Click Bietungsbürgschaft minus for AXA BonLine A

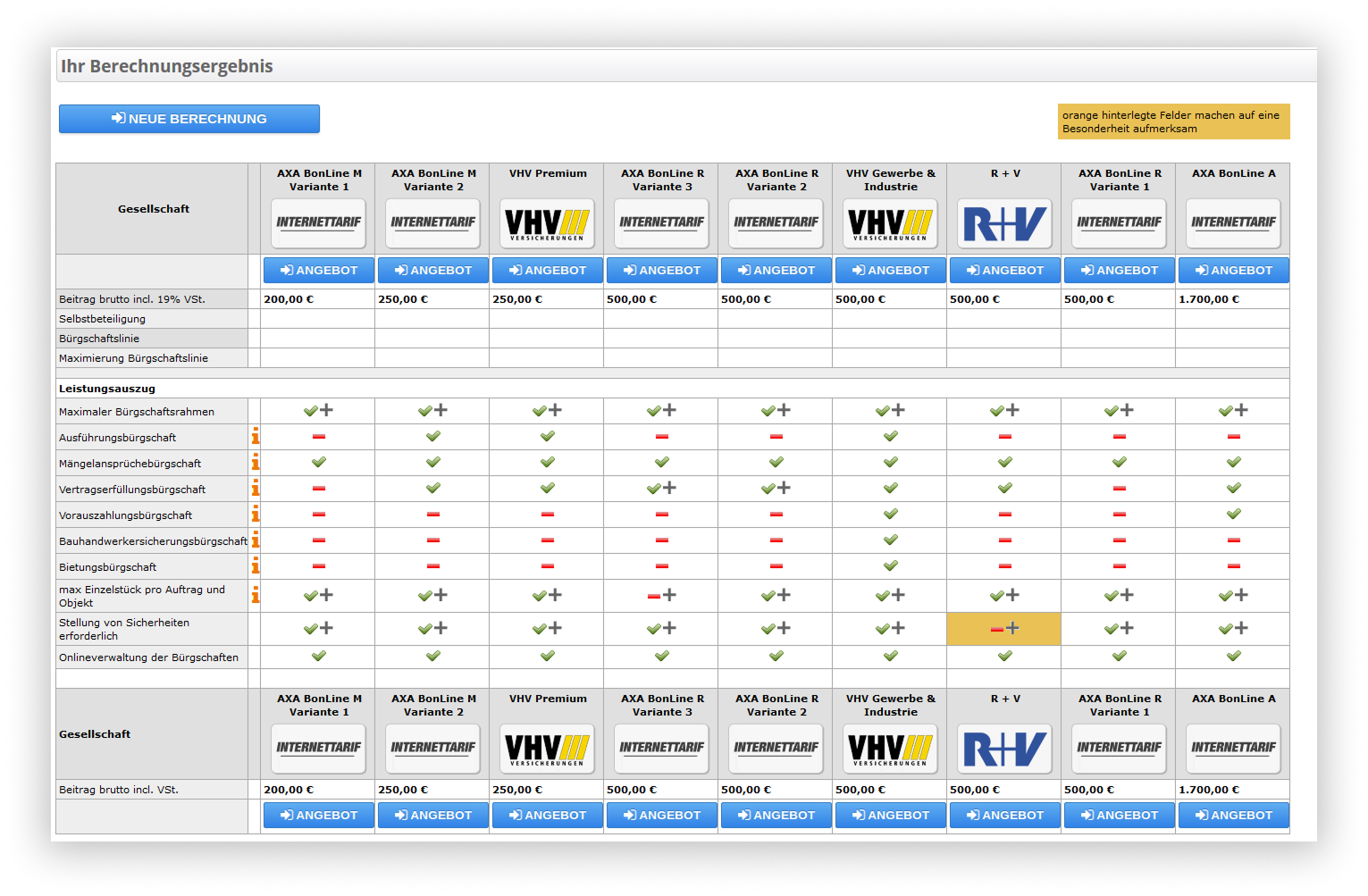(x=1234, y=566)
